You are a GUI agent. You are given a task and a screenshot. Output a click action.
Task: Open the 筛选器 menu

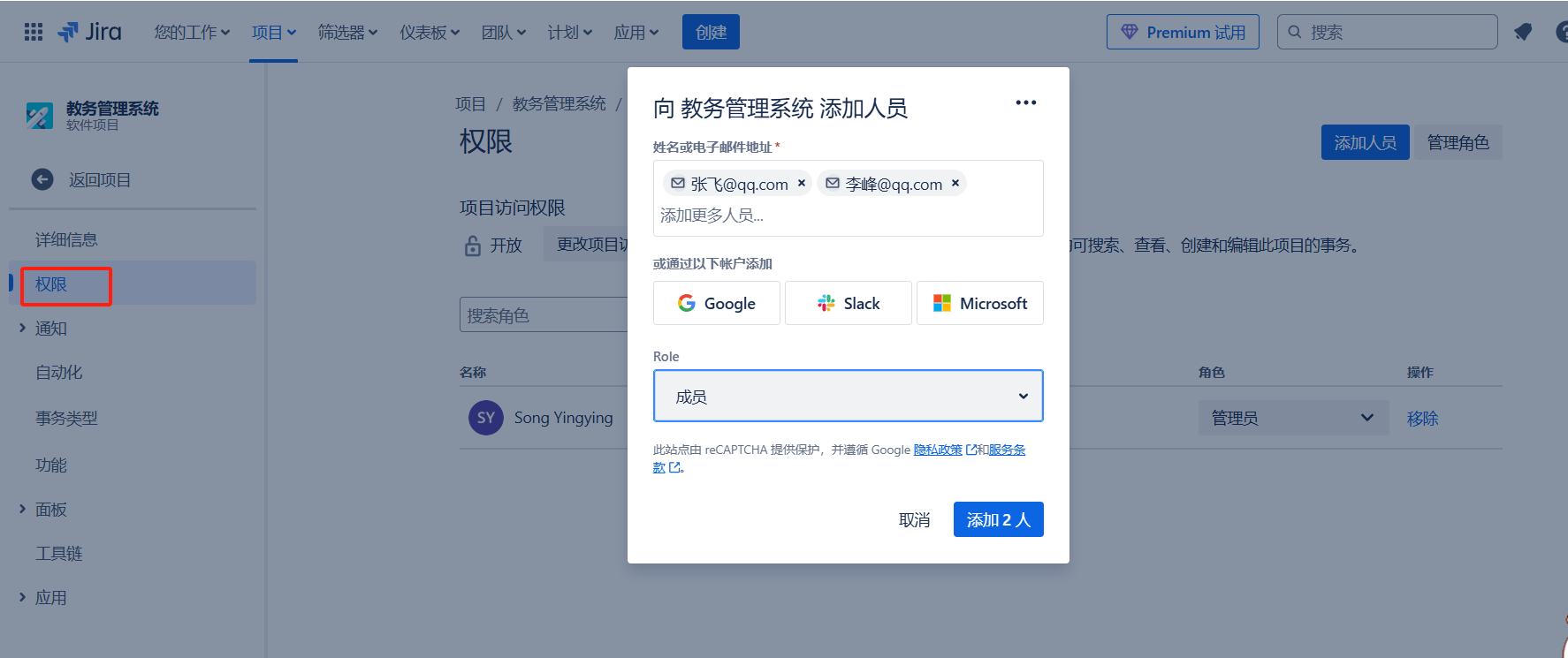pos(347,33)
